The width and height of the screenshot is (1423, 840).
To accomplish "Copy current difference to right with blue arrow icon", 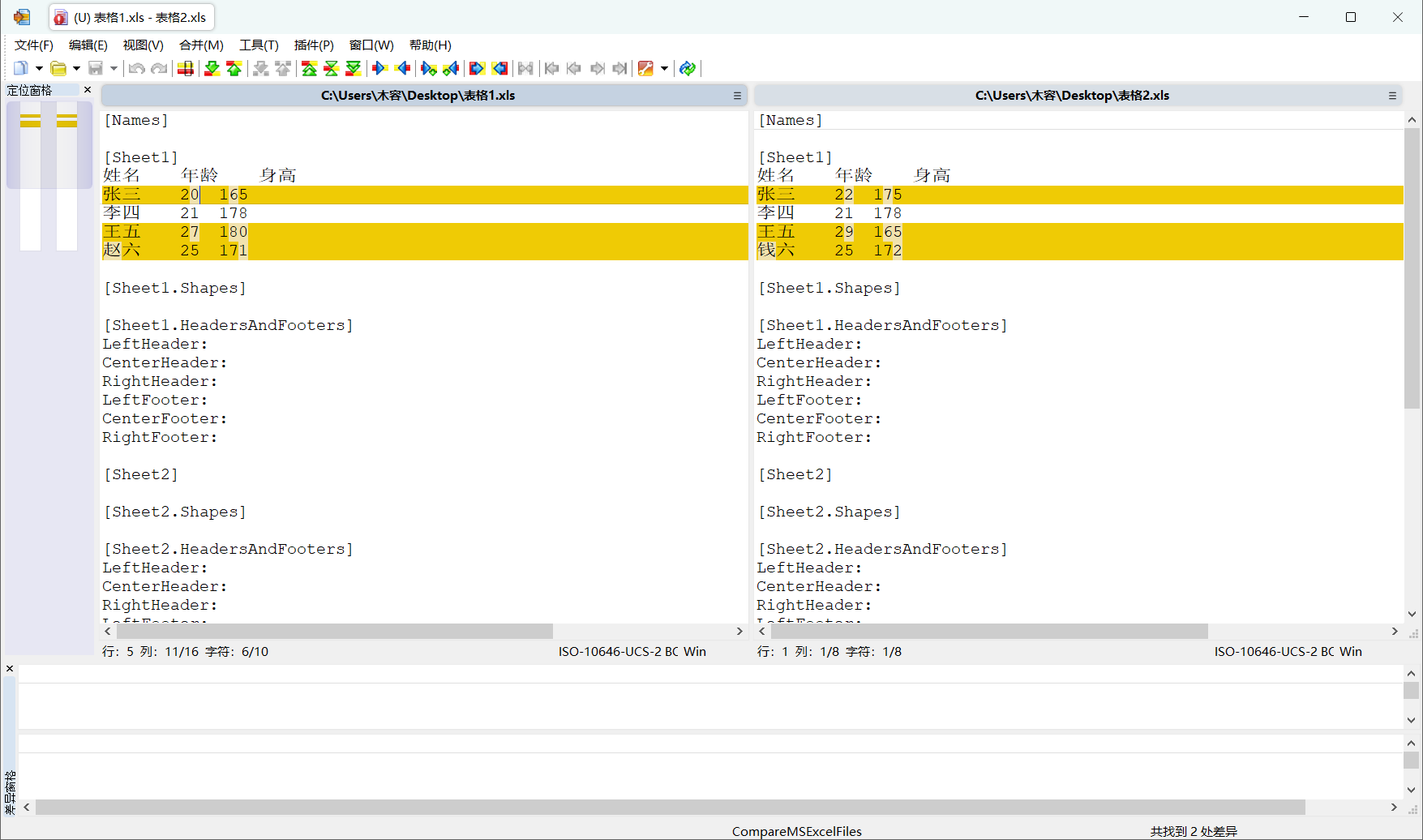I will click(x=379, y=68).
